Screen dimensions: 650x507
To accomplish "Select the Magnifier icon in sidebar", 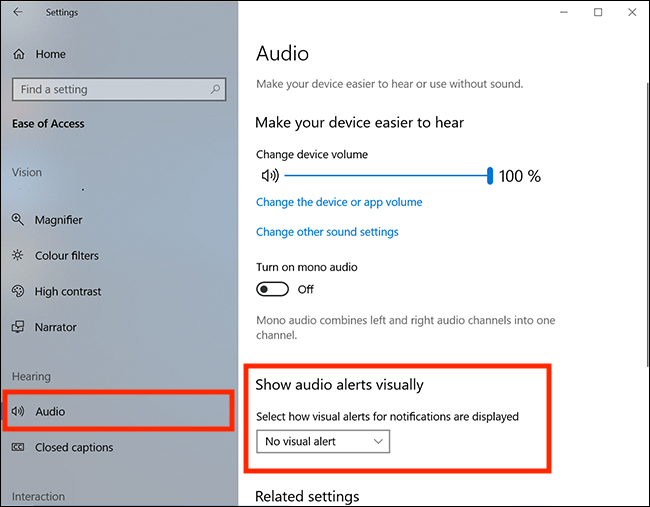I will [17, 219].
